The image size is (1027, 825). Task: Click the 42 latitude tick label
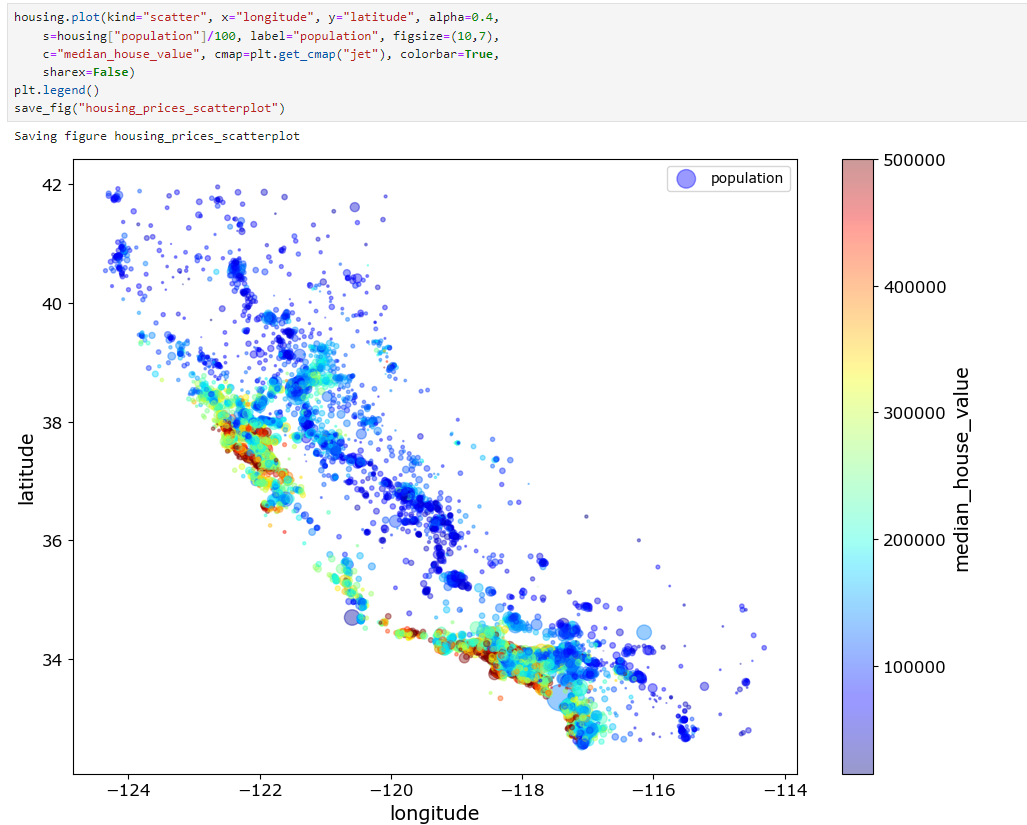pos(52,185)
